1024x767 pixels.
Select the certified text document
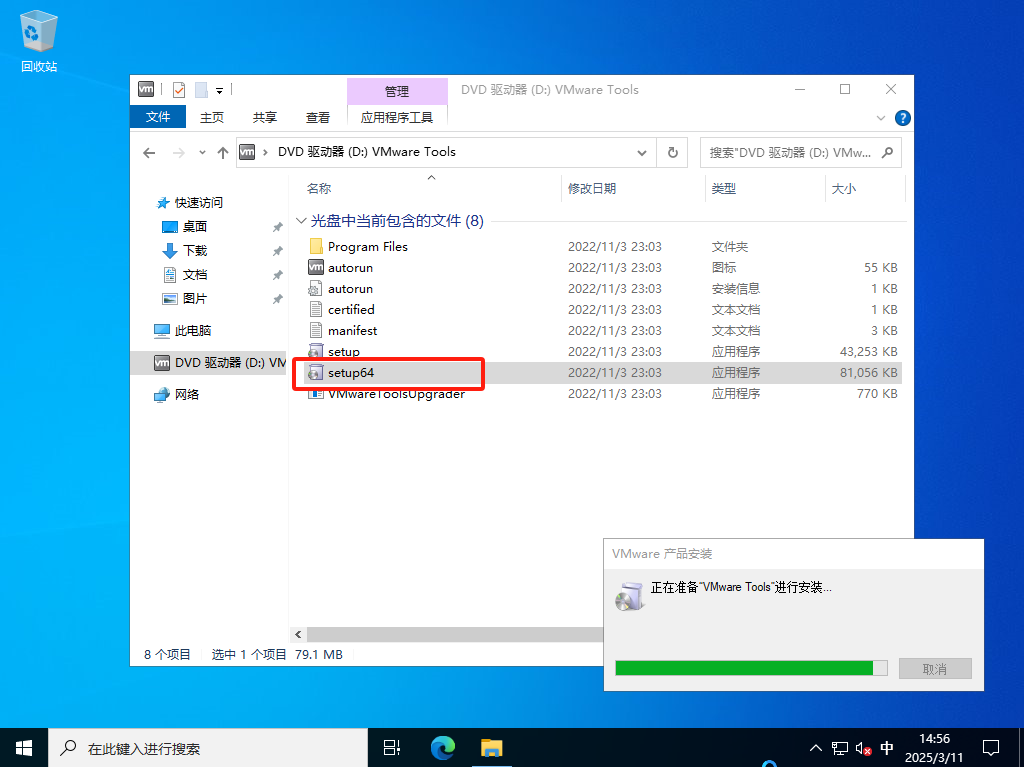(x=351, y=310)
